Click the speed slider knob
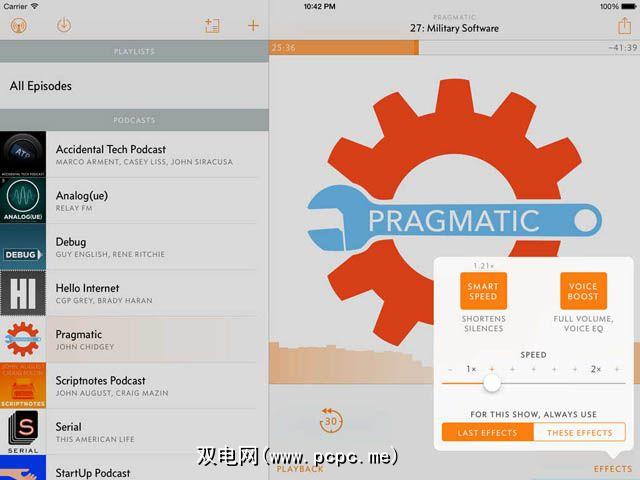Screen dimensions: 640x480 pyautogui.click(x=492, y=383)
